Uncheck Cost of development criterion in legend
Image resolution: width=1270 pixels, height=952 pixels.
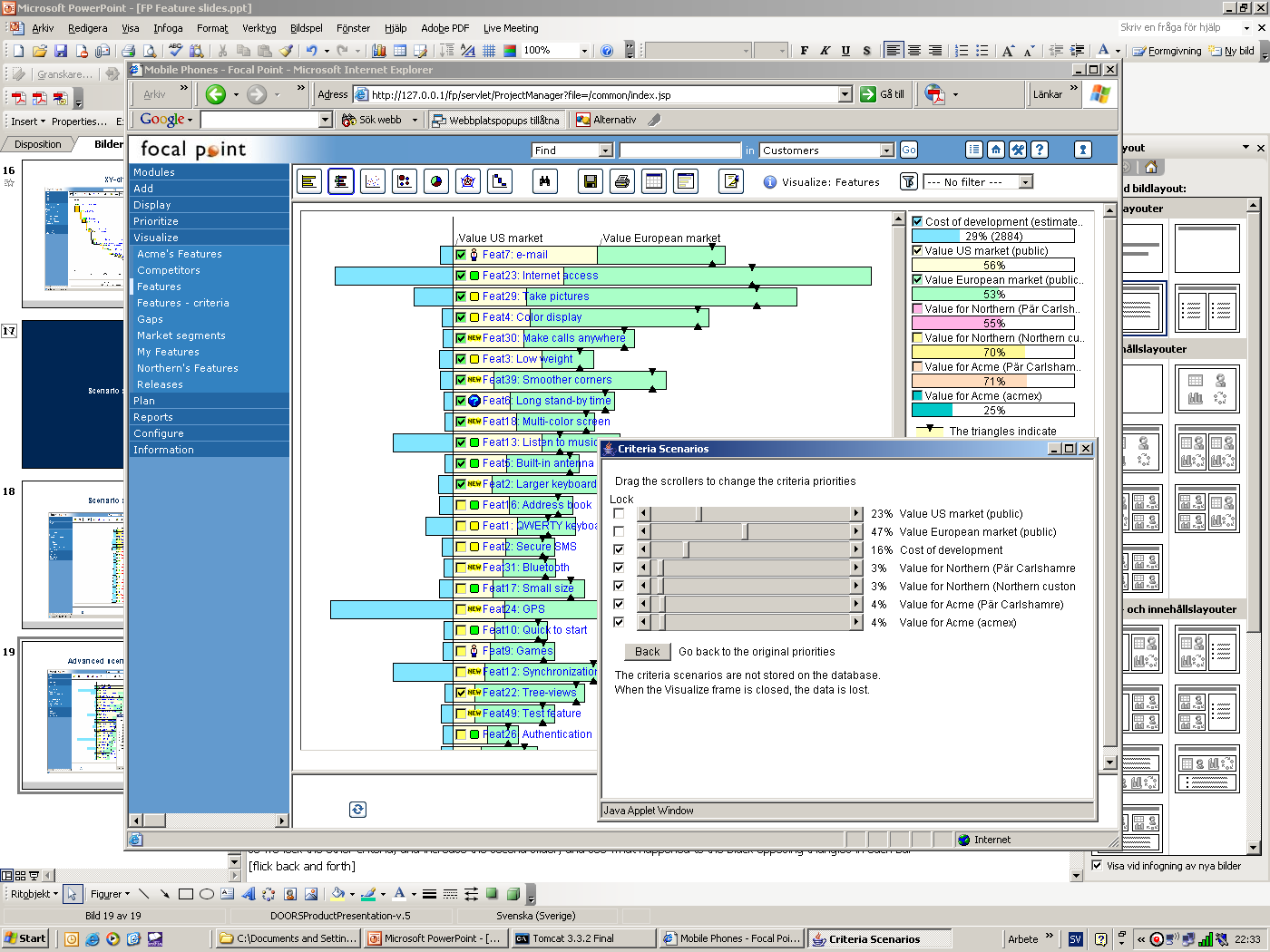pyautogui.click(x=917, y=221)
